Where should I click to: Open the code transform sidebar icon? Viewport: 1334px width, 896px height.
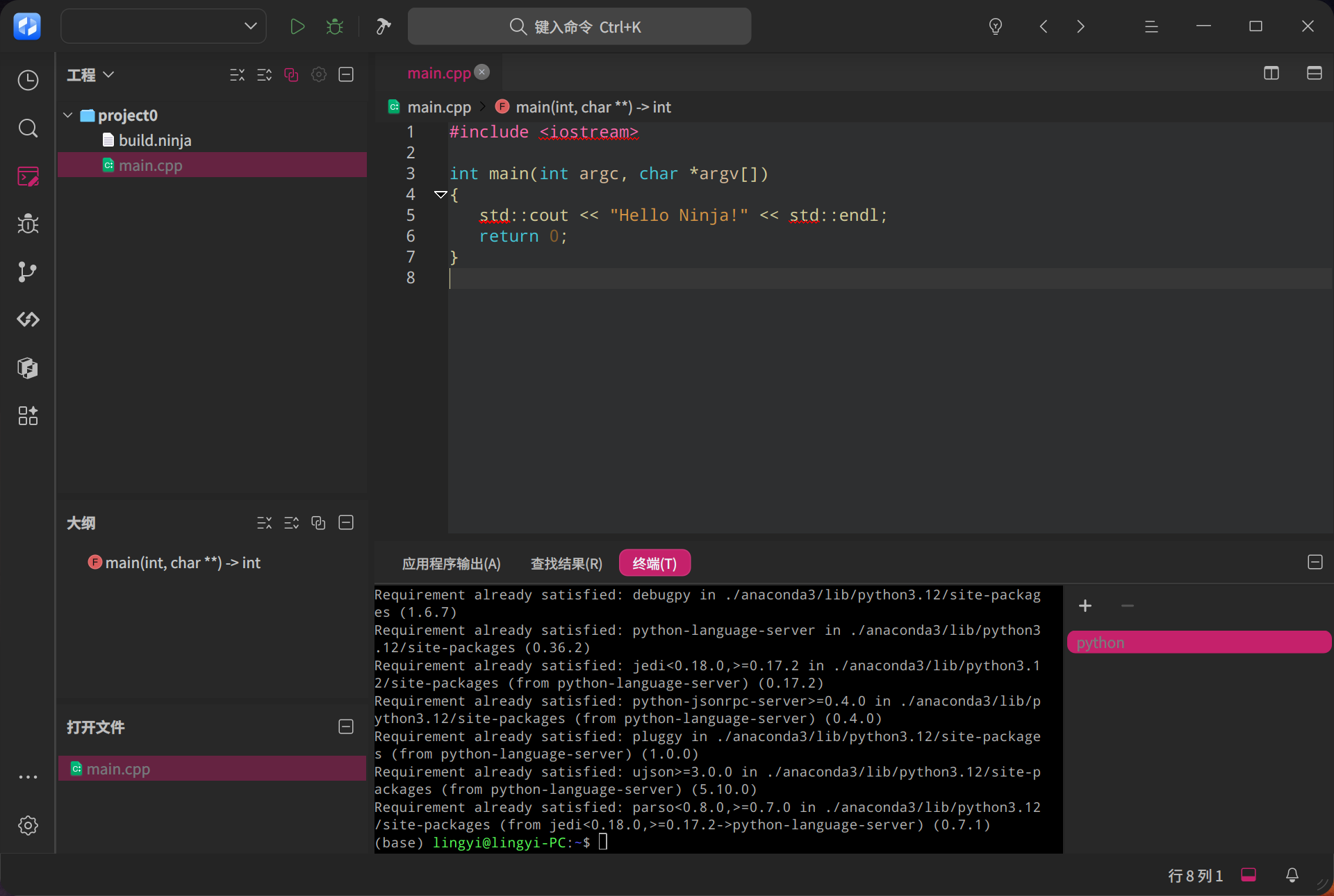(x=28, y=320)
